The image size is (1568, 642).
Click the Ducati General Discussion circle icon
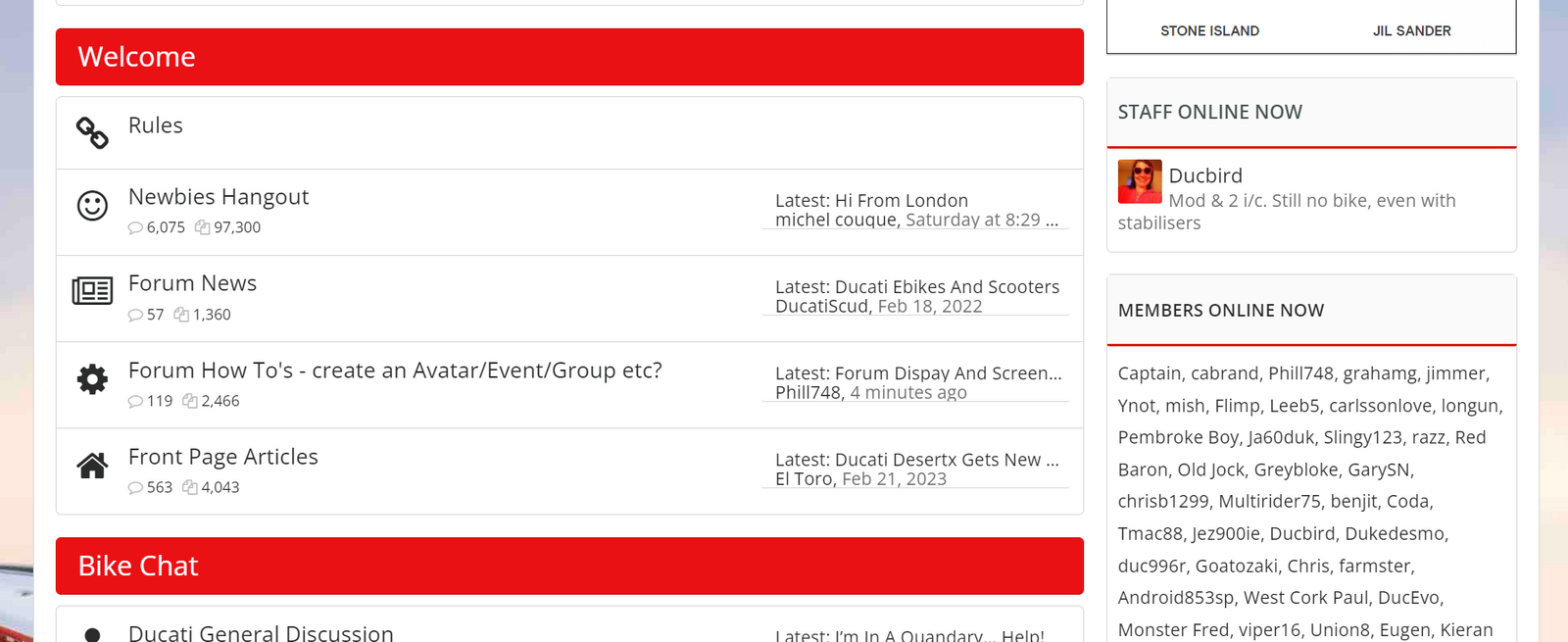click(x=92, y=634)
